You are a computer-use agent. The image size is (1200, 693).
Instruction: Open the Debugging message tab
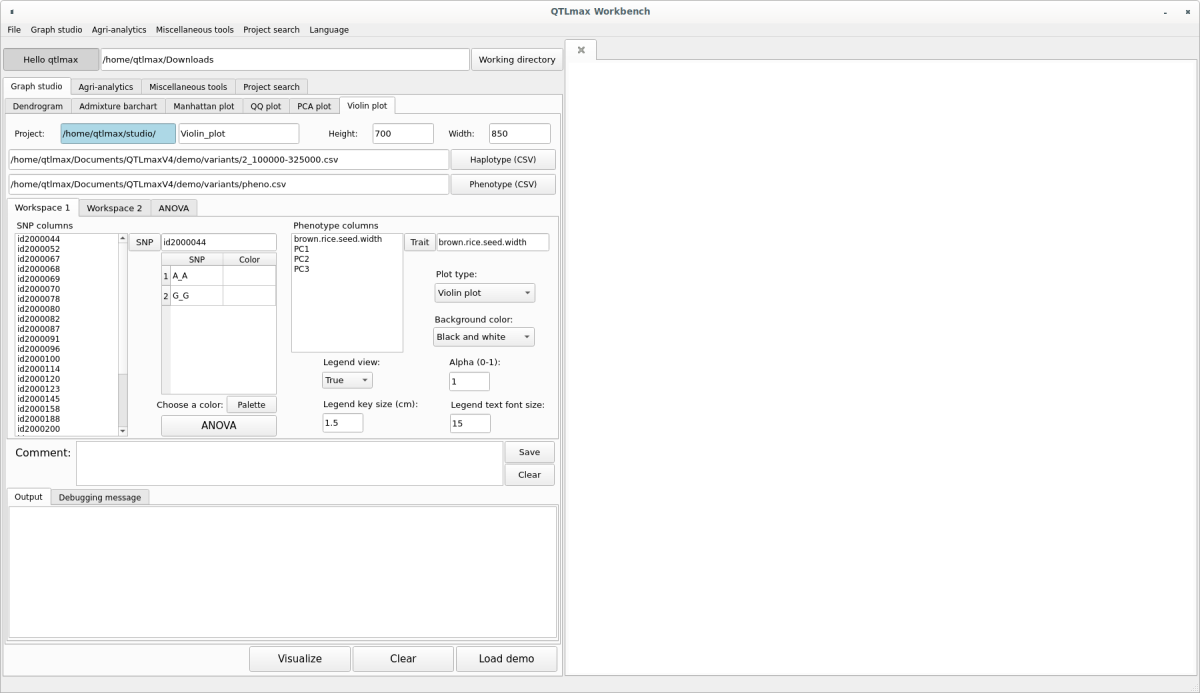click(100, 497)
